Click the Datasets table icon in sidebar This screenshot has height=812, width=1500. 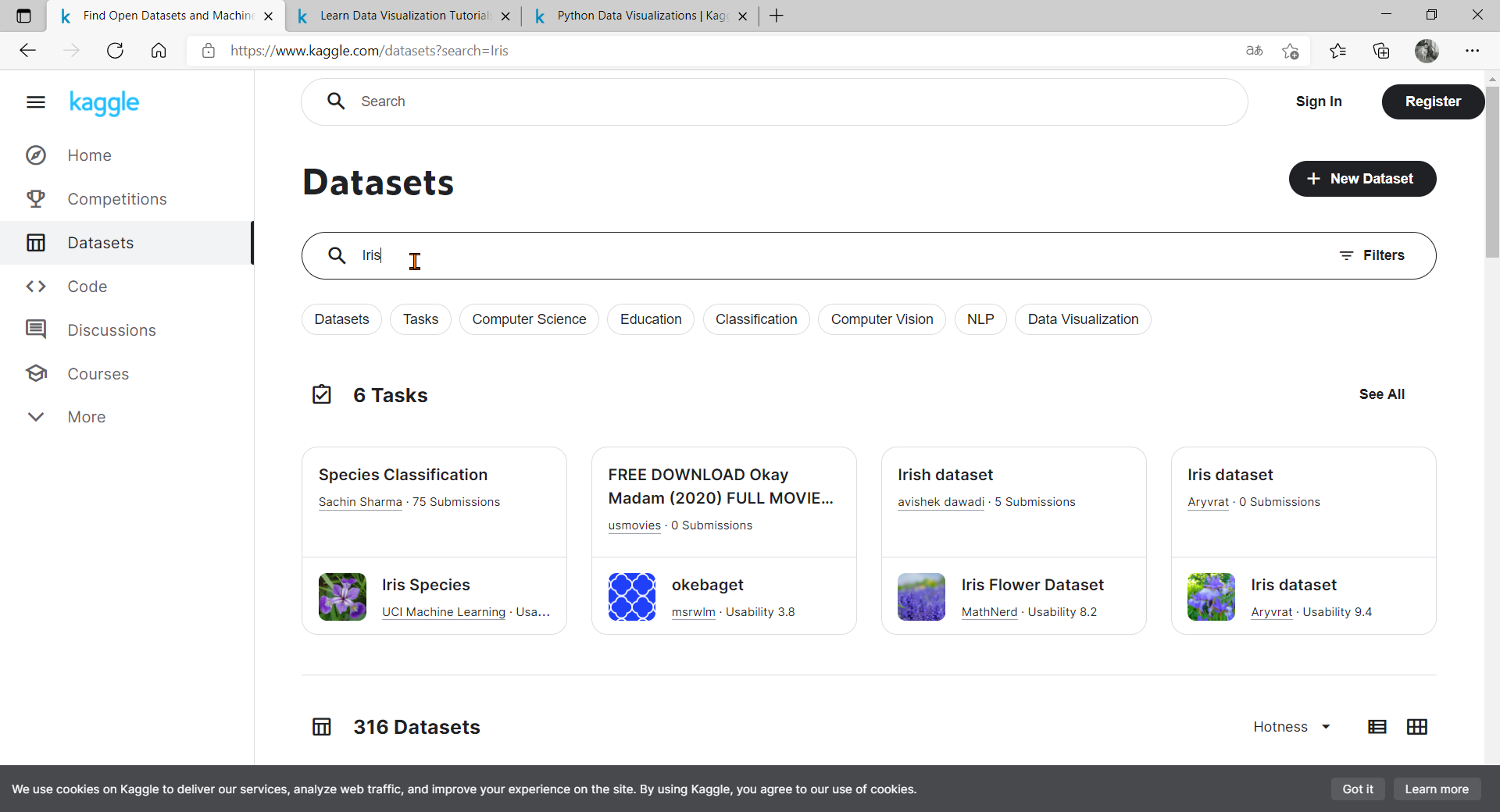coord(36,243)
